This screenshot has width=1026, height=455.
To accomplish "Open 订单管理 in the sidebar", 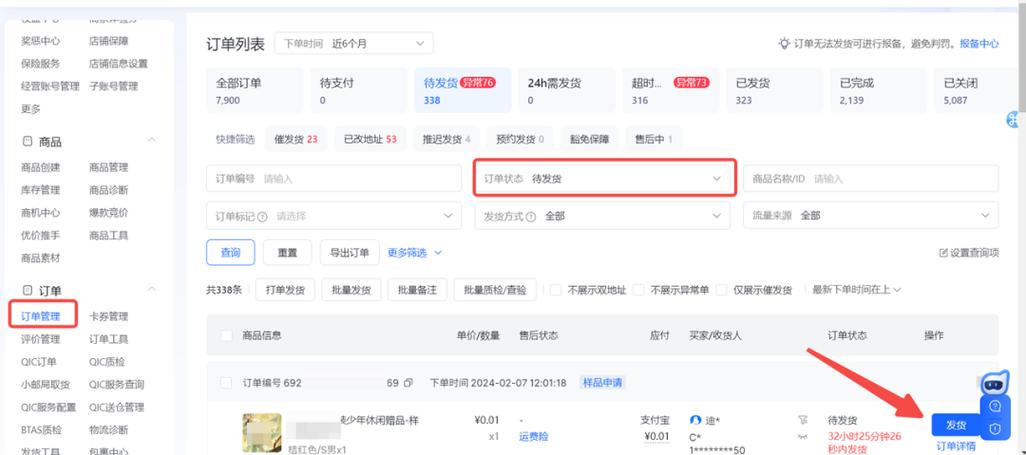I will (41, 317).
